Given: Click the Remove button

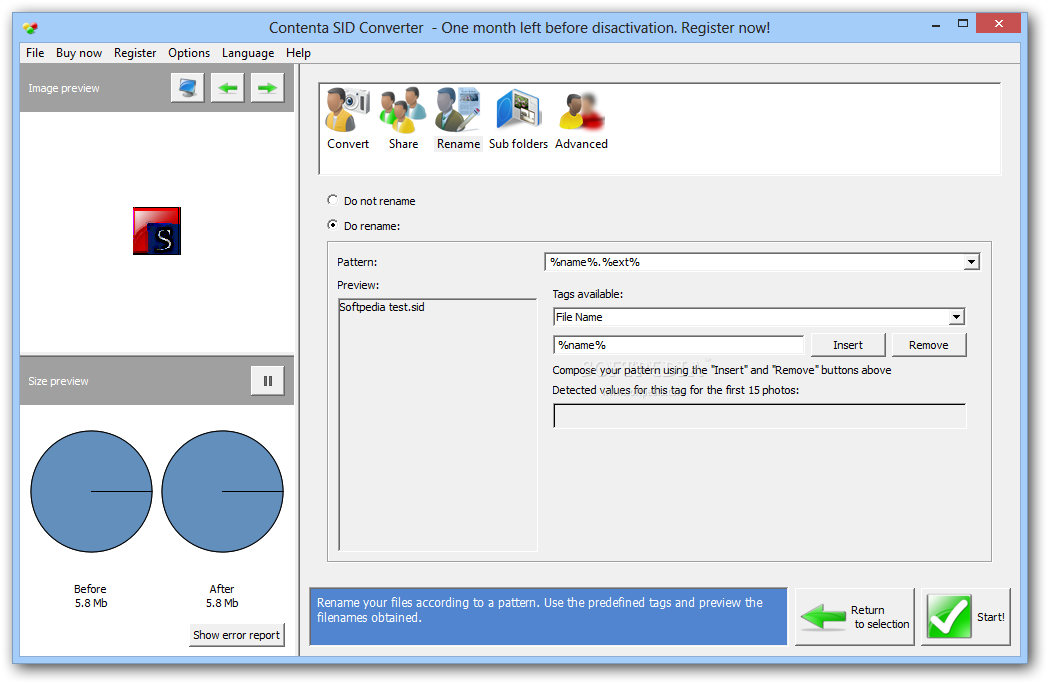Looking at the screenshot, I should (929, 345).
